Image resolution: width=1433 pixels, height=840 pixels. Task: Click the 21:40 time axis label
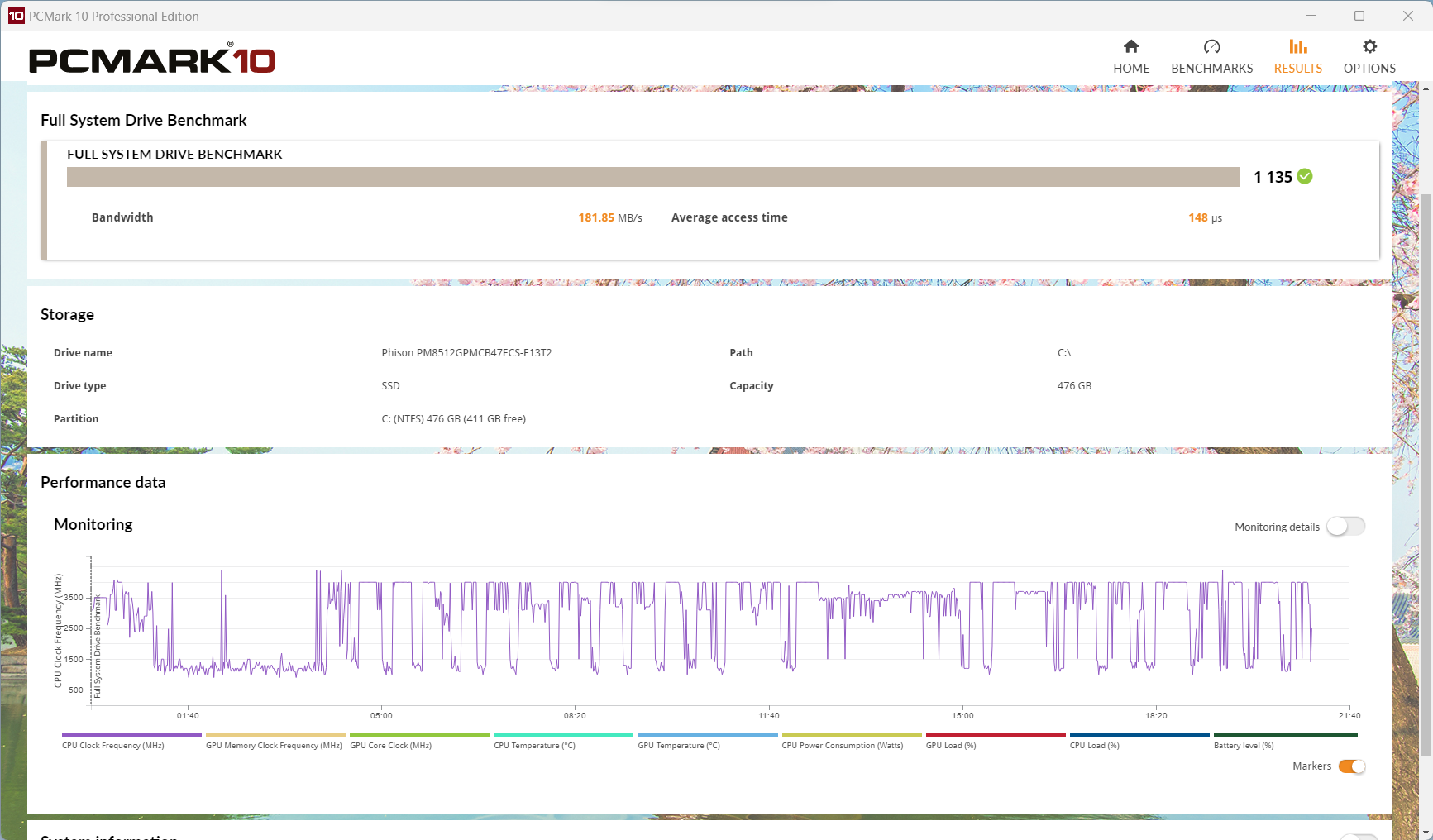click(x=1349, y=716)
